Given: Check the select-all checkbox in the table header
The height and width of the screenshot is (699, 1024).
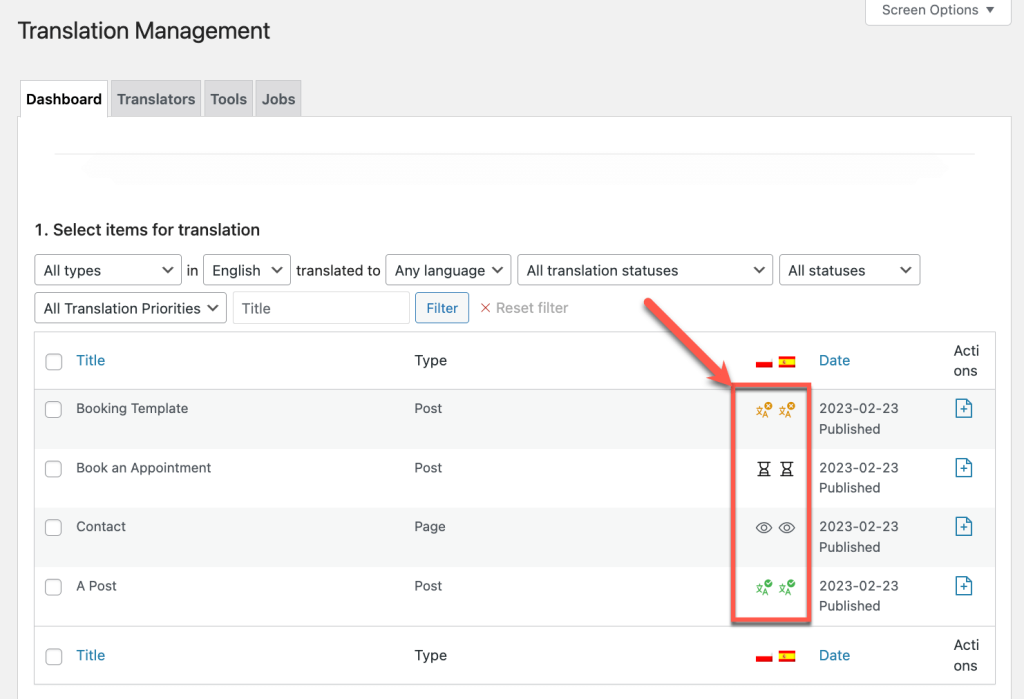Looking at the screenshot, I should tap(54, 361).
